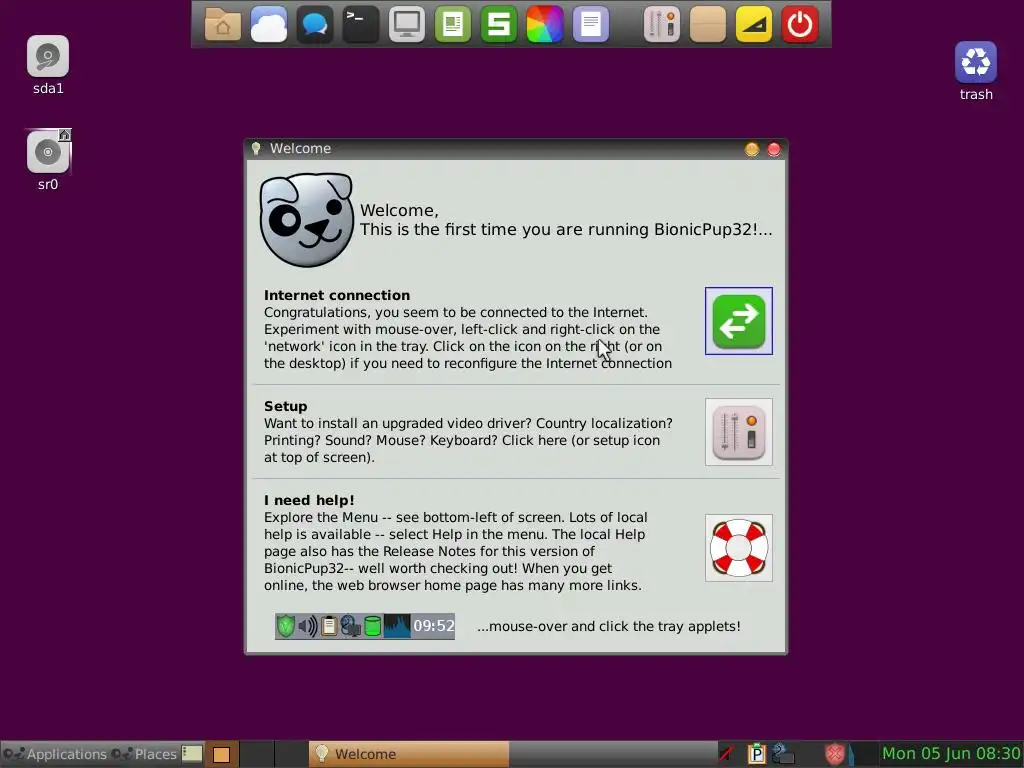Select the Welcome task in the taskbar
This screenshot has height=768, width=1024.
(409, 754)
